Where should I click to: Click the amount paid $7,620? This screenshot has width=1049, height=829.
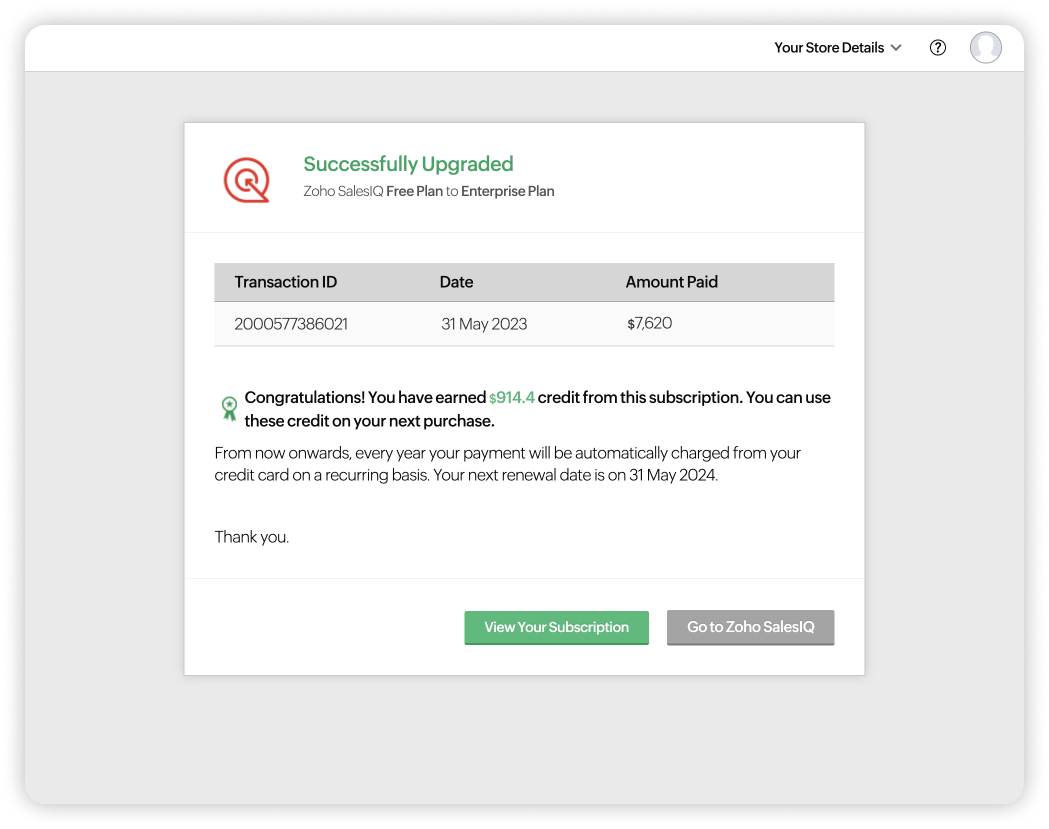[649, 323]
